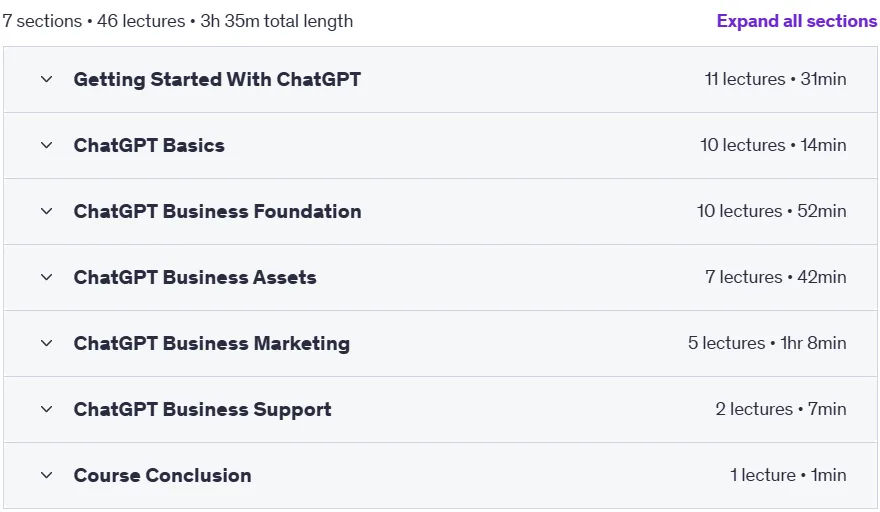Viewport: 880px width, 512px height.
Task: Open ChatGPT Business Foundation section title
Action: click(x=217, y=211)
